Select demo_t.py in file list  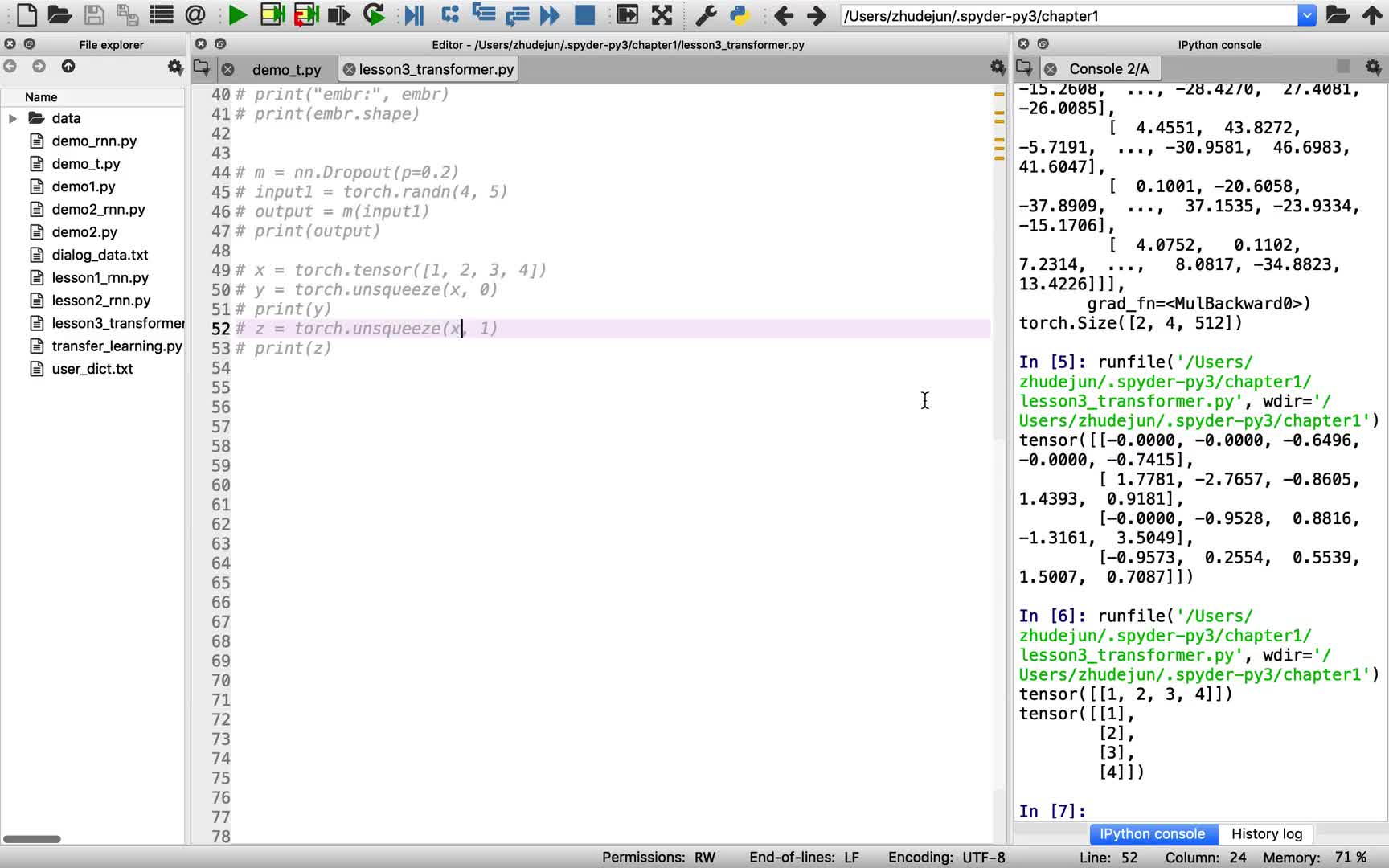click(x=86, y=163)
